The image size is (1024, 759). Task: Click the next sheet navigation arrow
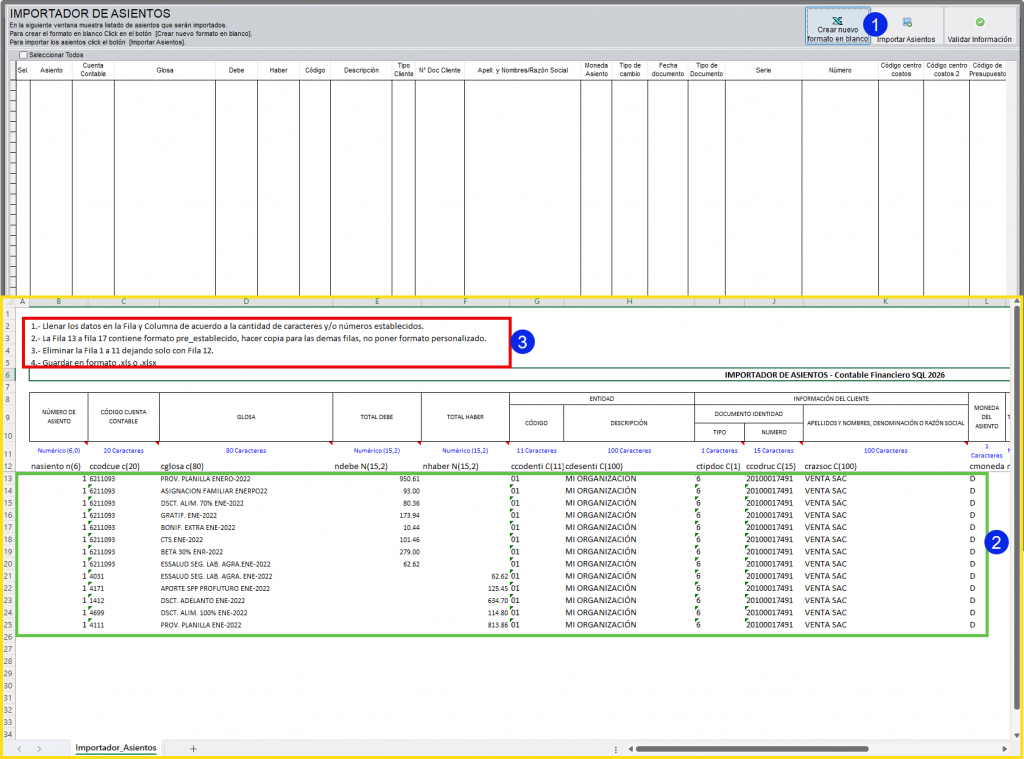pos(39,749)
